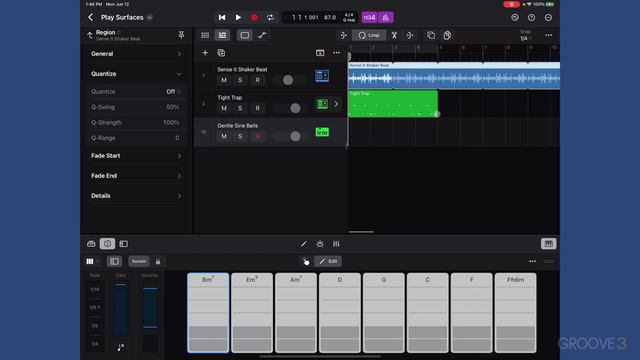Switch to the grid view button
640x360 pixels.
tap(205, 35)
